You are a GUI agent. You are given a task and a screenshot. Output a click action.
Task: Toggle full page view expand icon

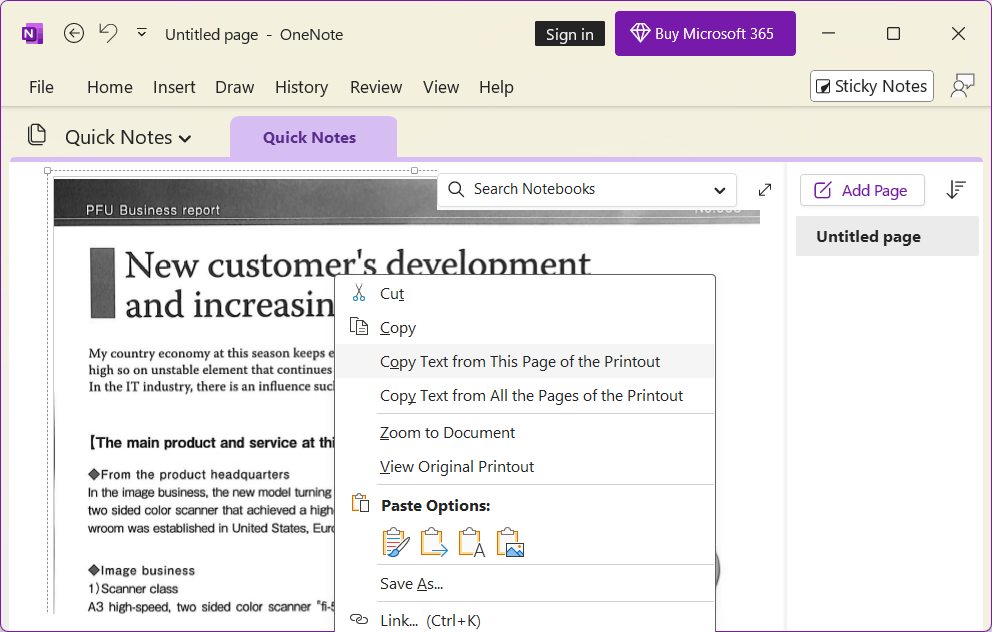click(765, 190)
